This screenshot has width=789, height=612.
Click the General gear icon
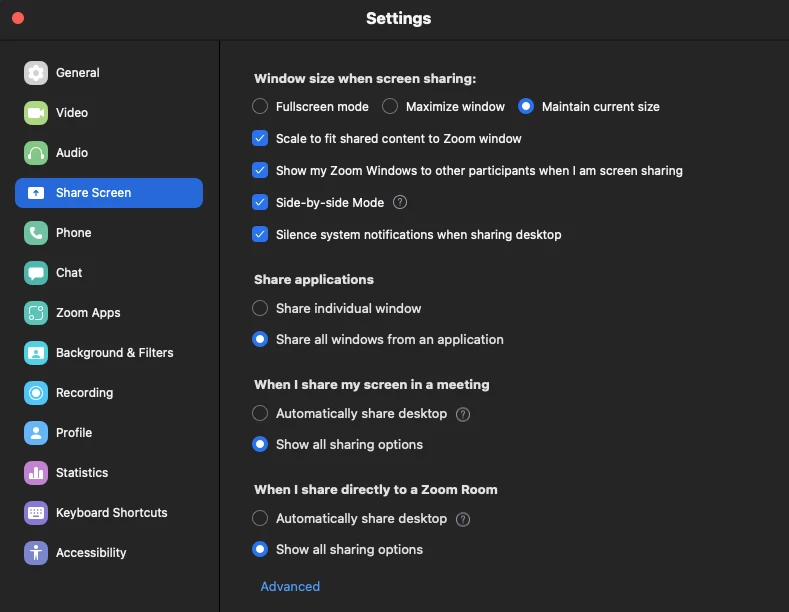tap(36, 73)
